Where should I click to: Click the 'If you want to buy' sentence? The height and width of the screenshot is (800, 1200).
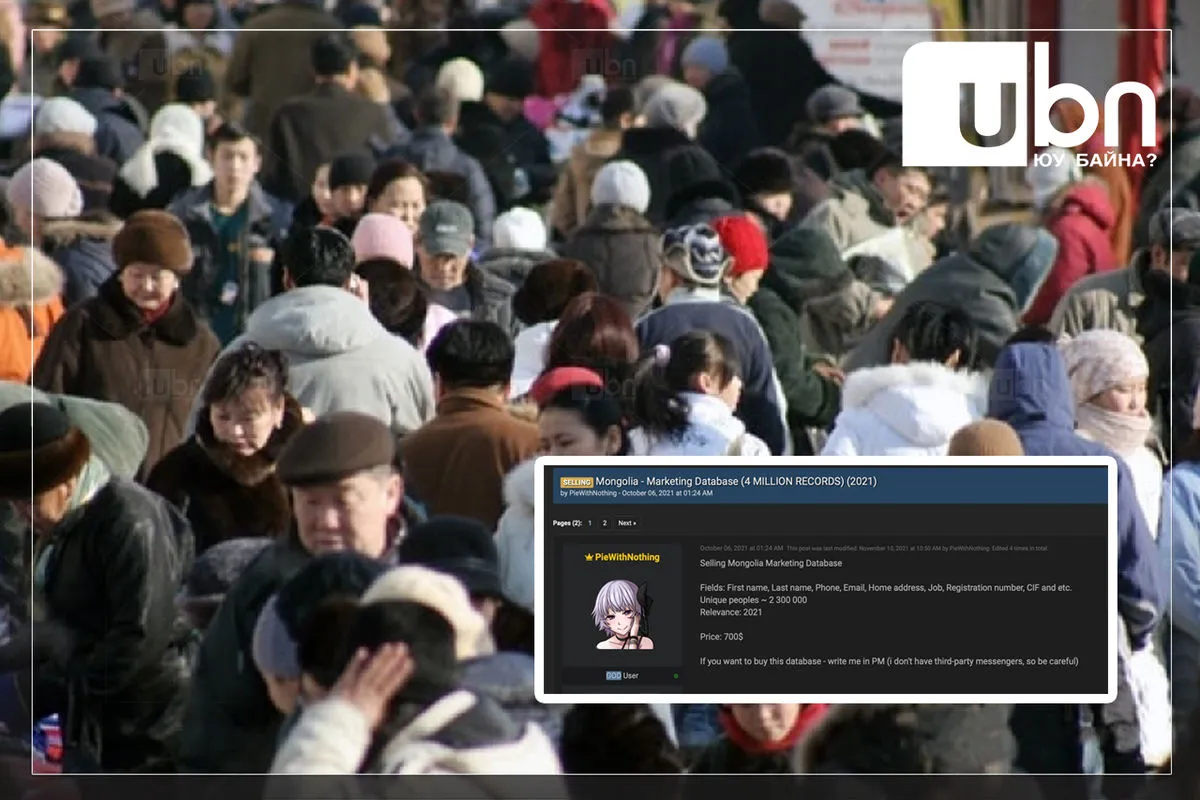pos(889,661)
